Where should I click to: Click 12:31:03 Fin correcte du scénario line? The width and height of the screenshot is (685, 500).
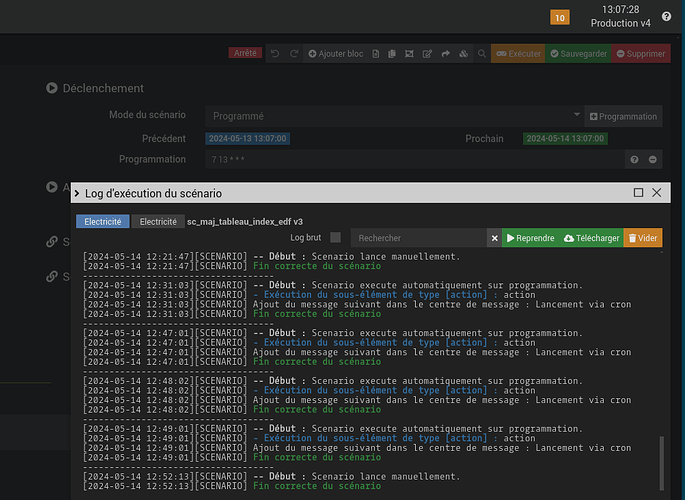[x=232, y=314]
